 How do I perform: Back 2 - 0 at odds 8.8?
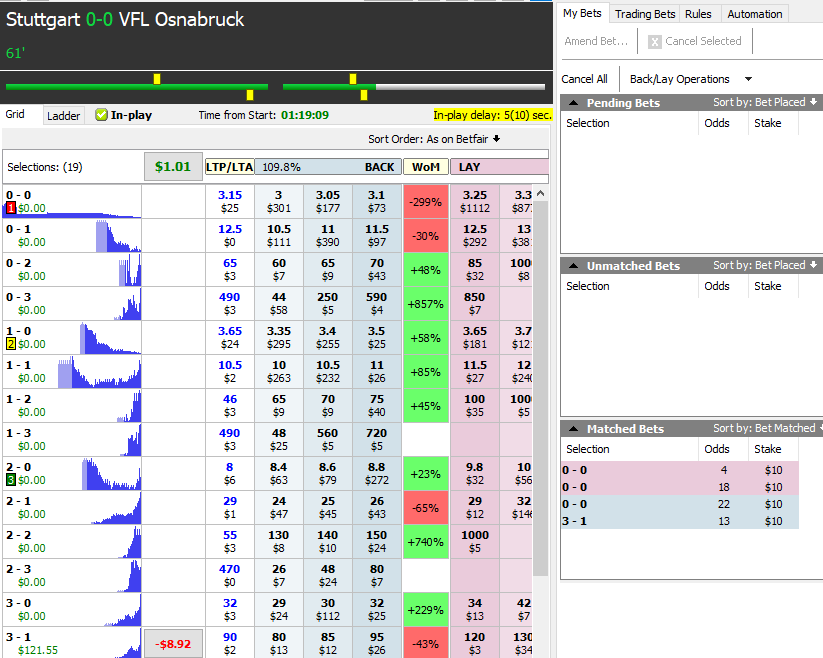[x=377, y=473]
